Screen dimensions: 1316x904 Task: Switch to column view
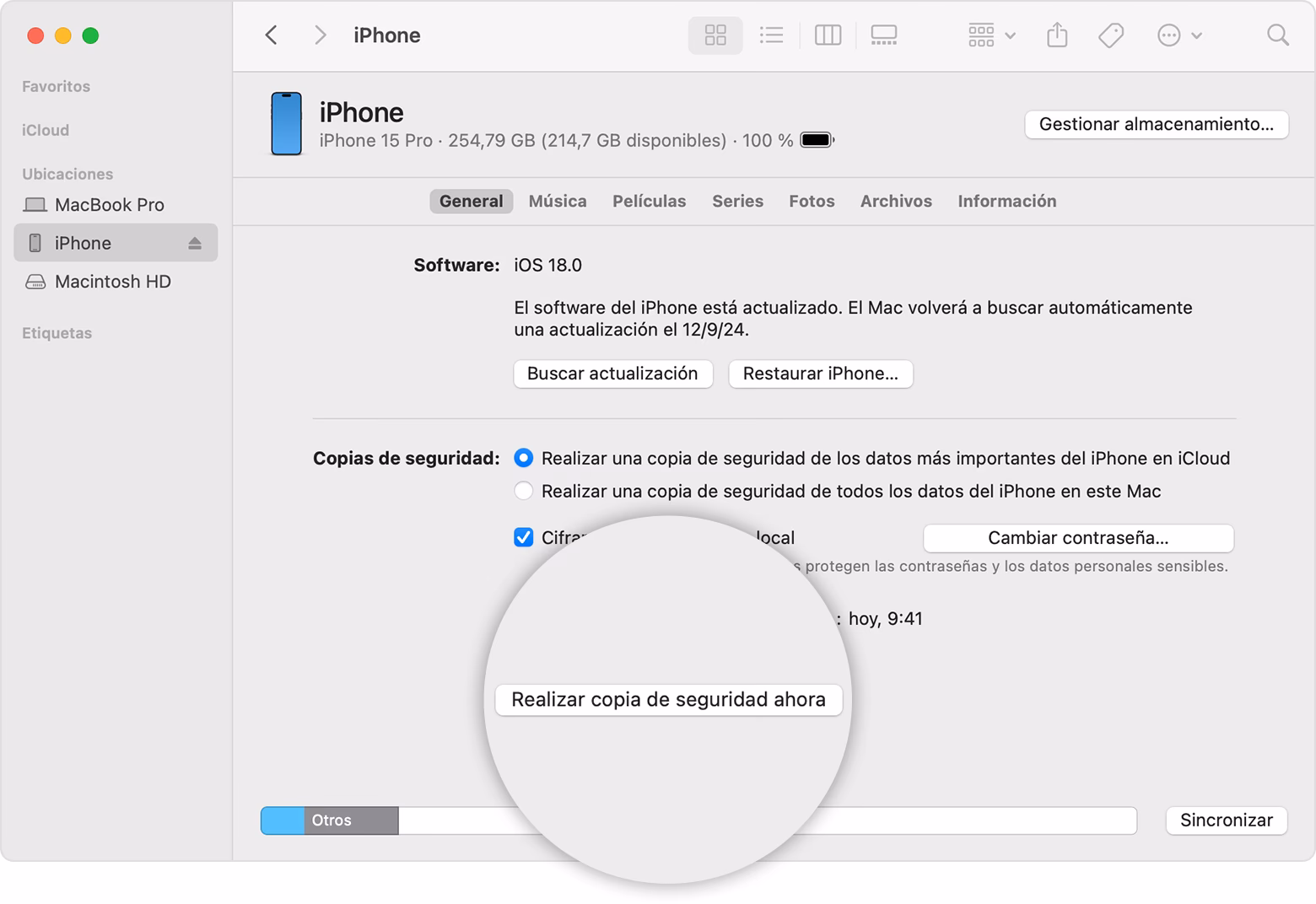coord(828,35)
